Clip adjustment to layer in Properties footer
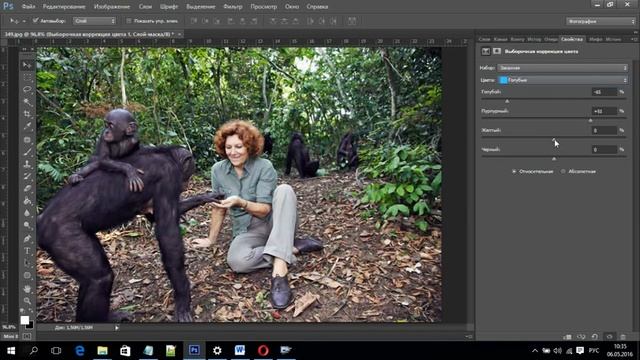Image resolution: width=640 pixels, height=360 pixels. tap(567, 337)
